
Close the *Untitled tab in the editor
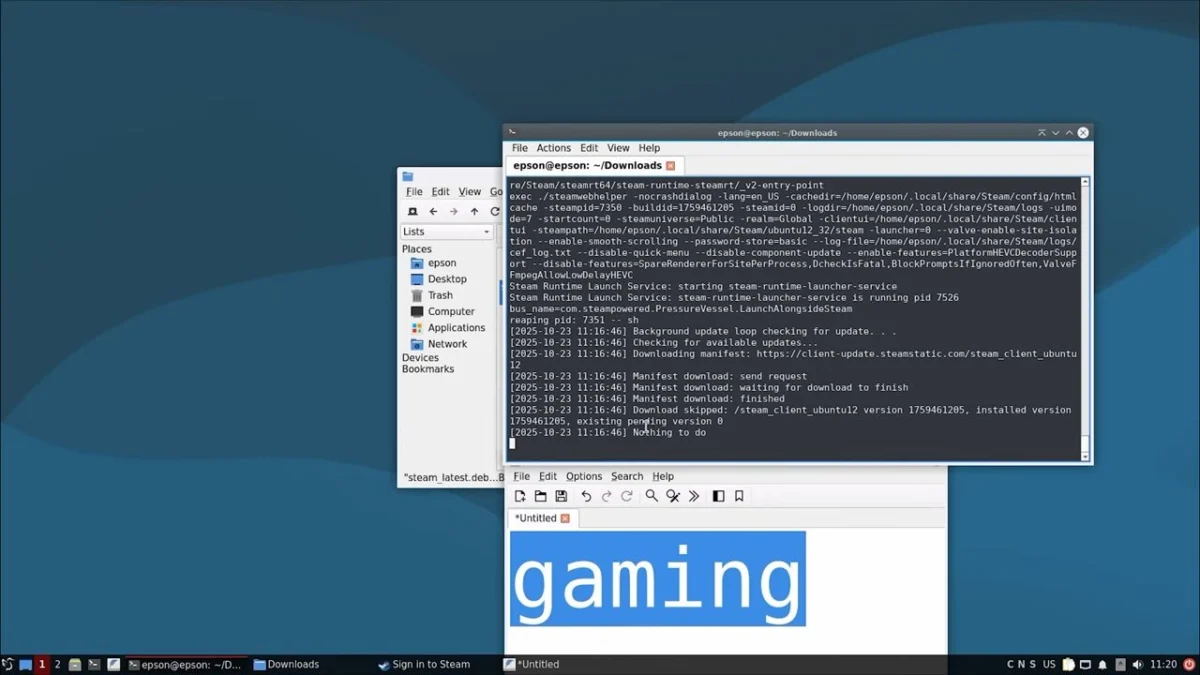tap(565, 518)
